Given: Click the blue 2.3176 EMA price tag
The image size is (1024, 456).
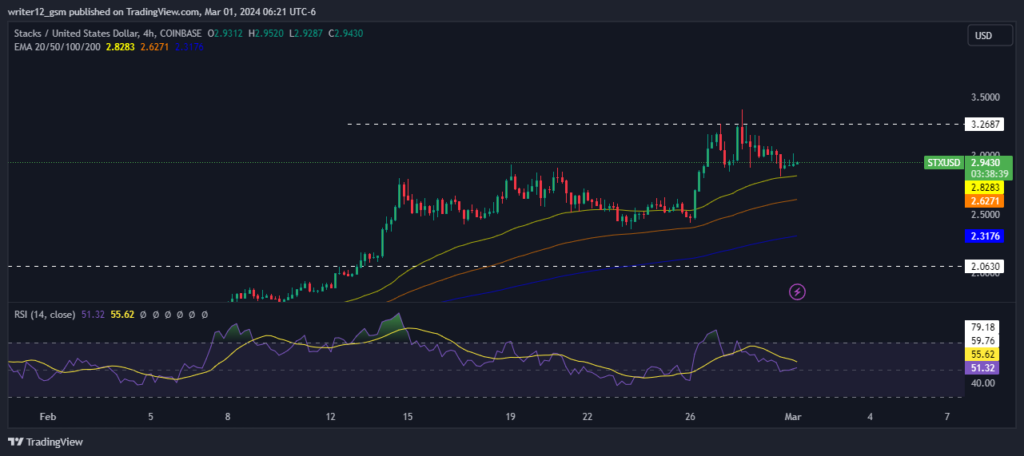Looking at the screenshot, I should click(985, 236).
